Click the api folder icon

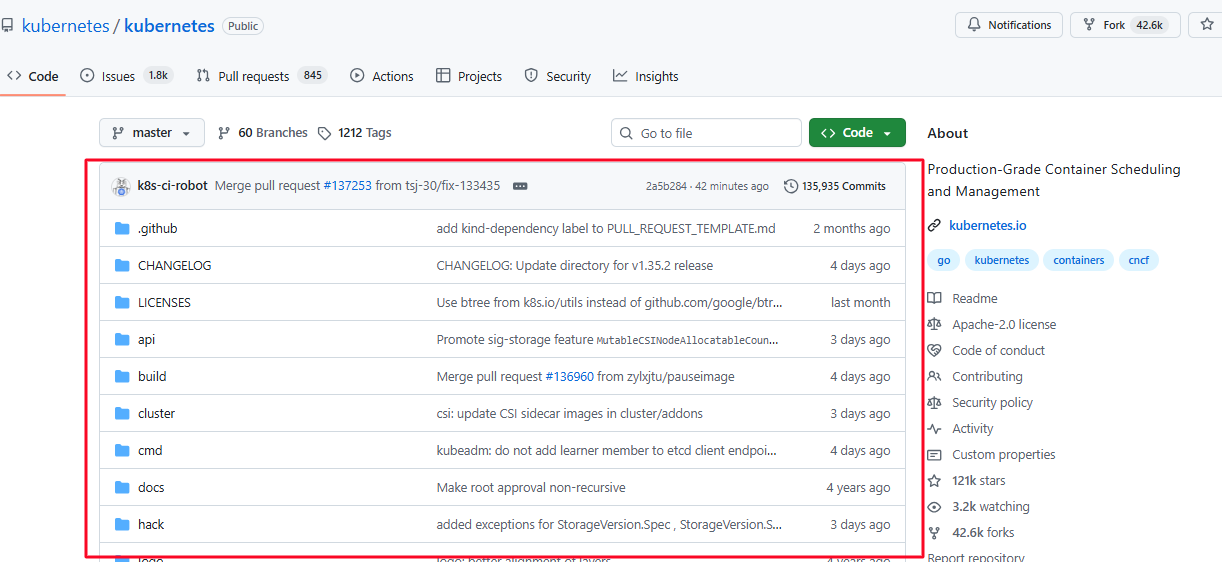point(122,340)
